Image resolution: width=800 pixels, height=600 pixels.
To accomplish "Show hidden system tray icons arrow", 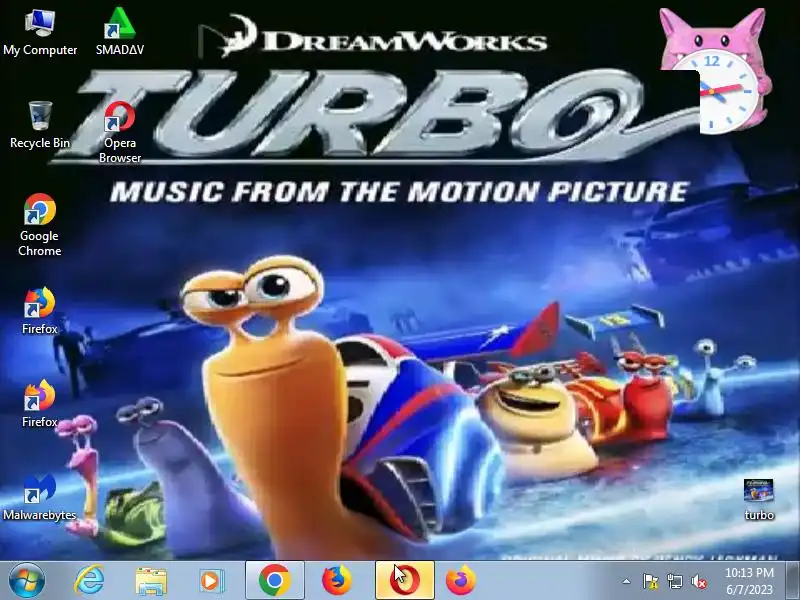I will (627, 581).
